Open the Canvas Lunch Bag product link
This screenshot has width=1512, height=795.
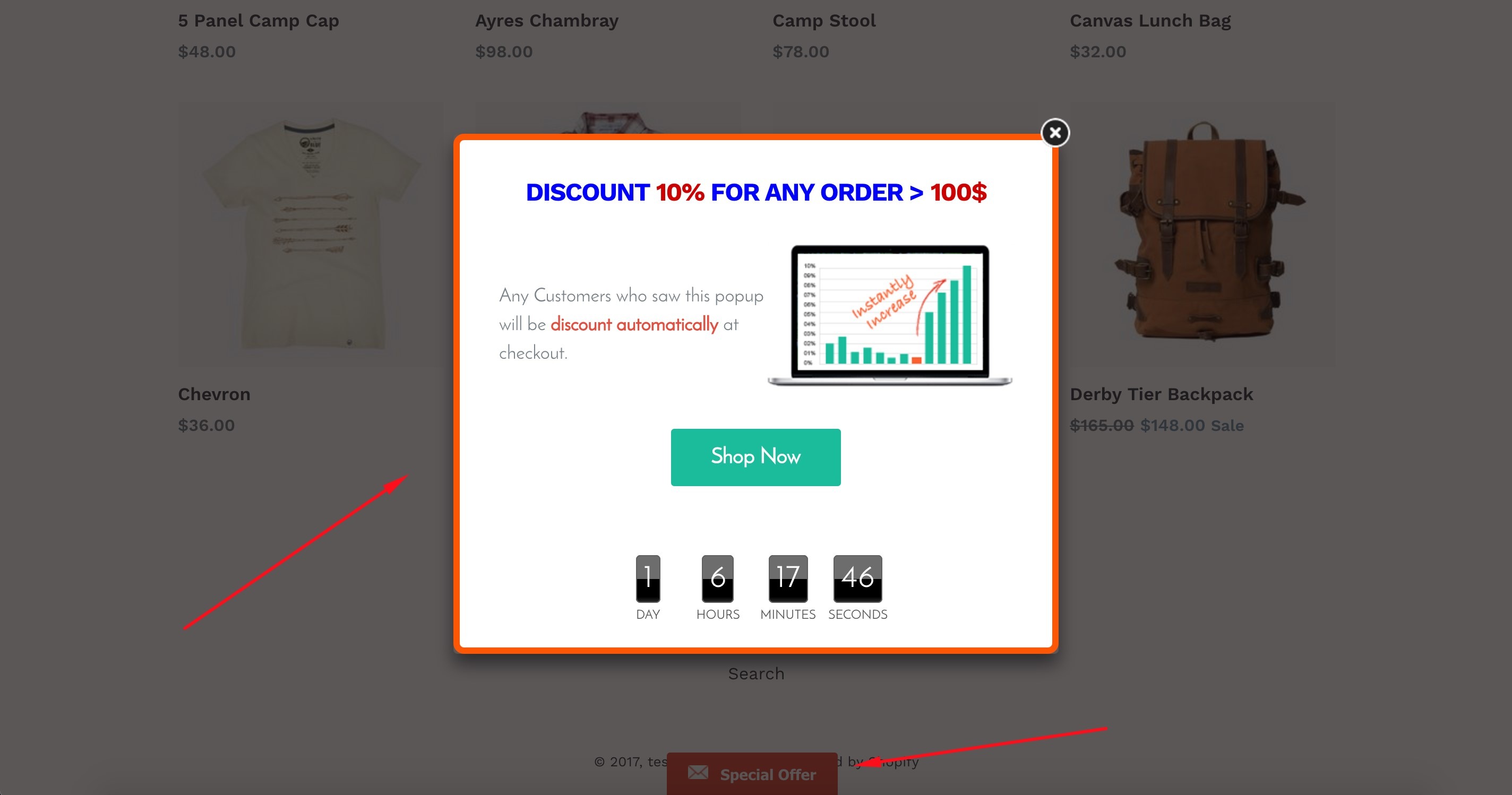(1150, 21)
